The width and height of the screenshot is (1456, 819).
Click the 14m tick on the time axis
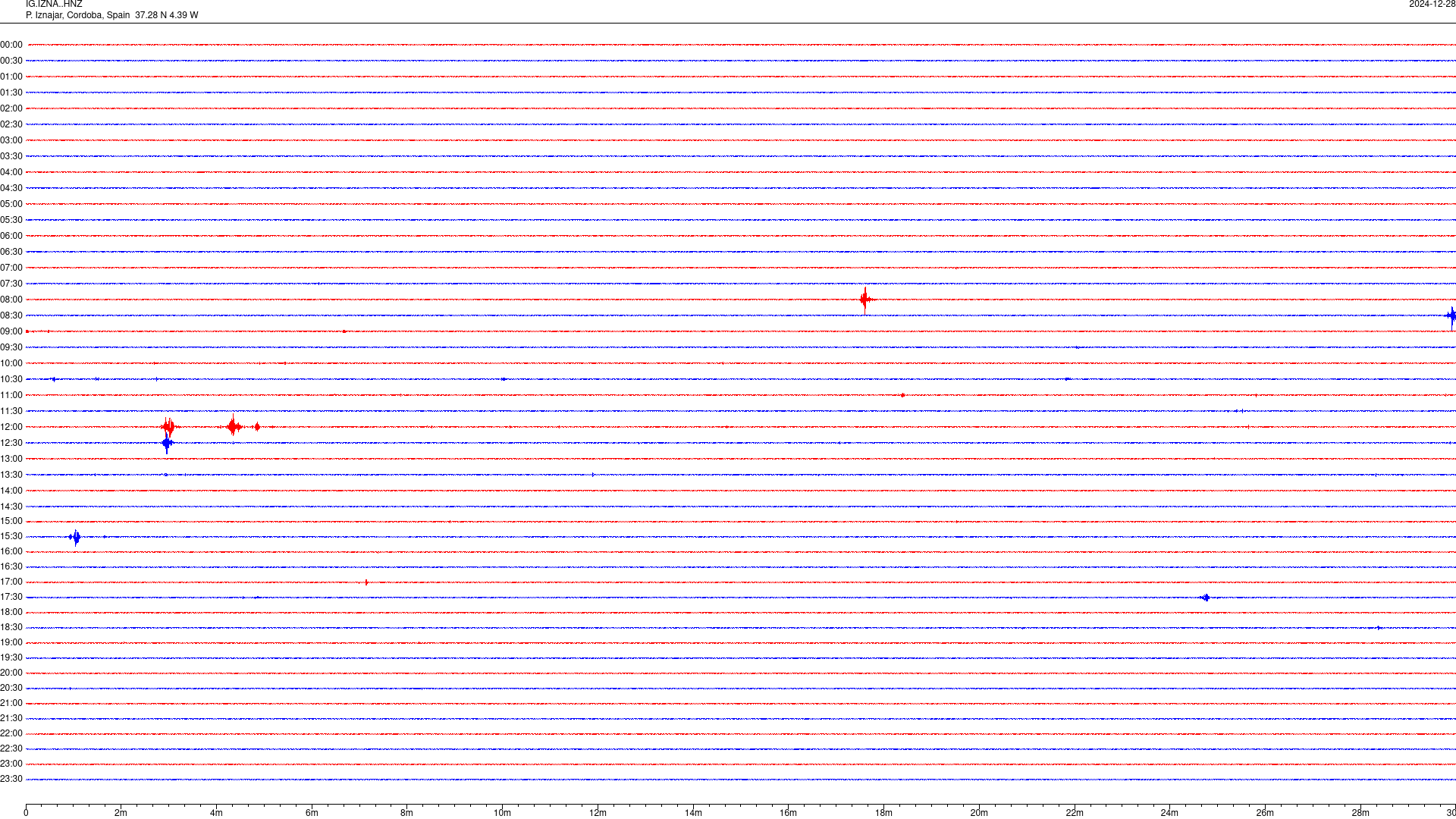pyautogui.click(x=693, y=813)
